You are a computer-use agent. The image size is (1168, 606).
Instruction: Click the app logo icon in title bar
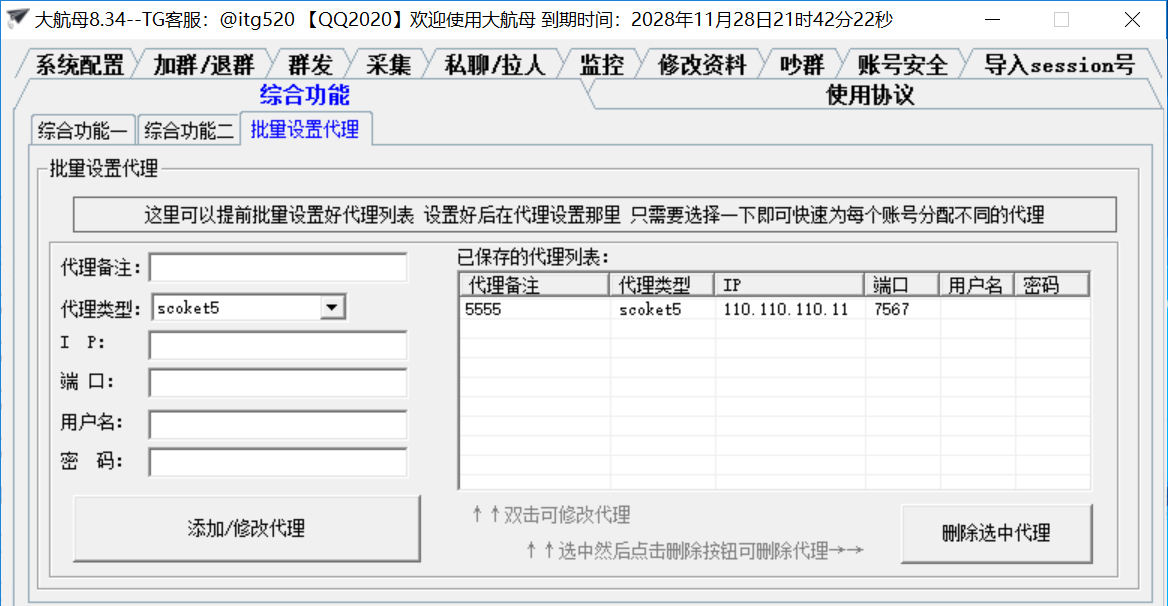17,18
